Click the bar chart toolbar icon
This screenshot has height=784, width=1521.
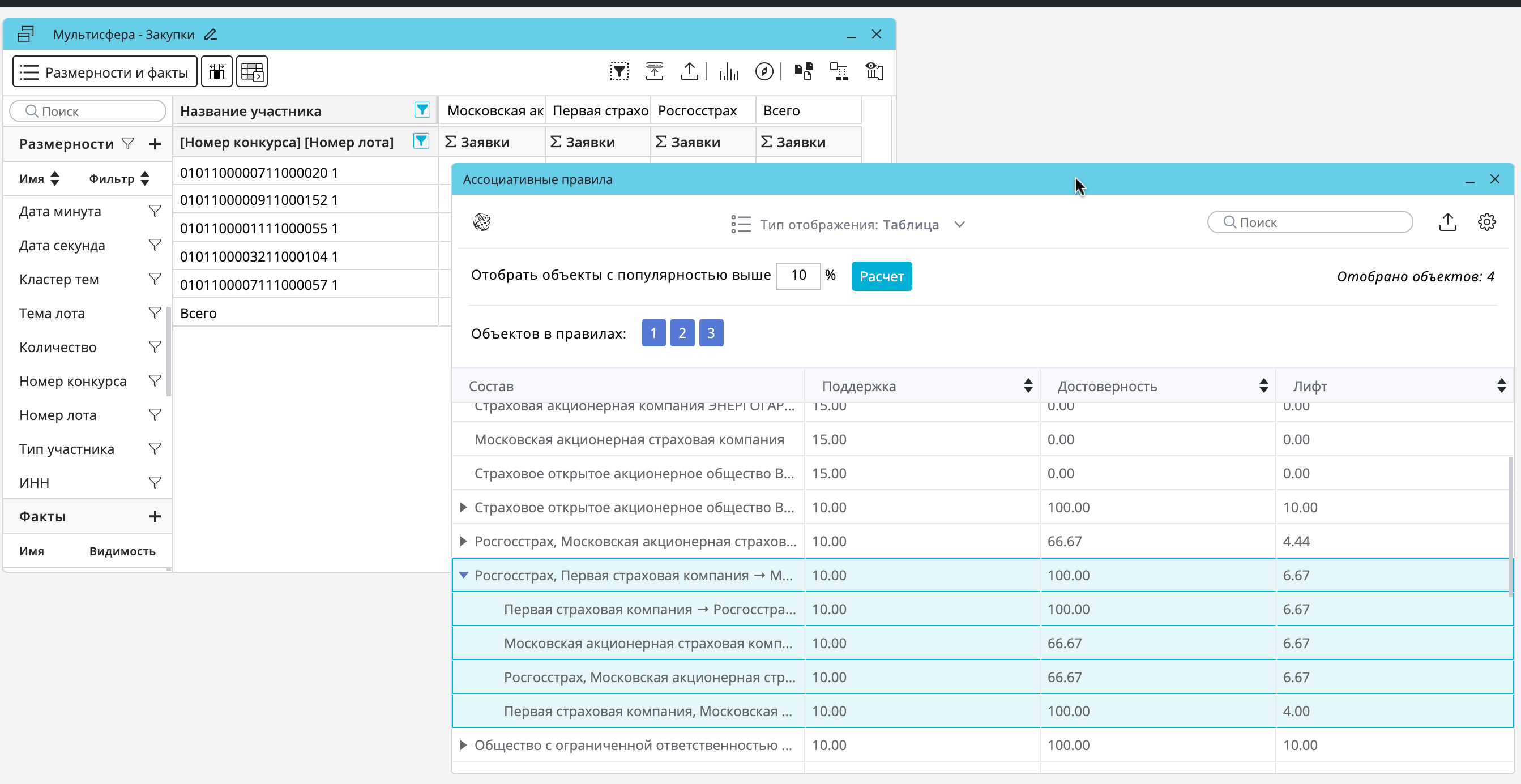pyautogui.click(x=729, y=71)
